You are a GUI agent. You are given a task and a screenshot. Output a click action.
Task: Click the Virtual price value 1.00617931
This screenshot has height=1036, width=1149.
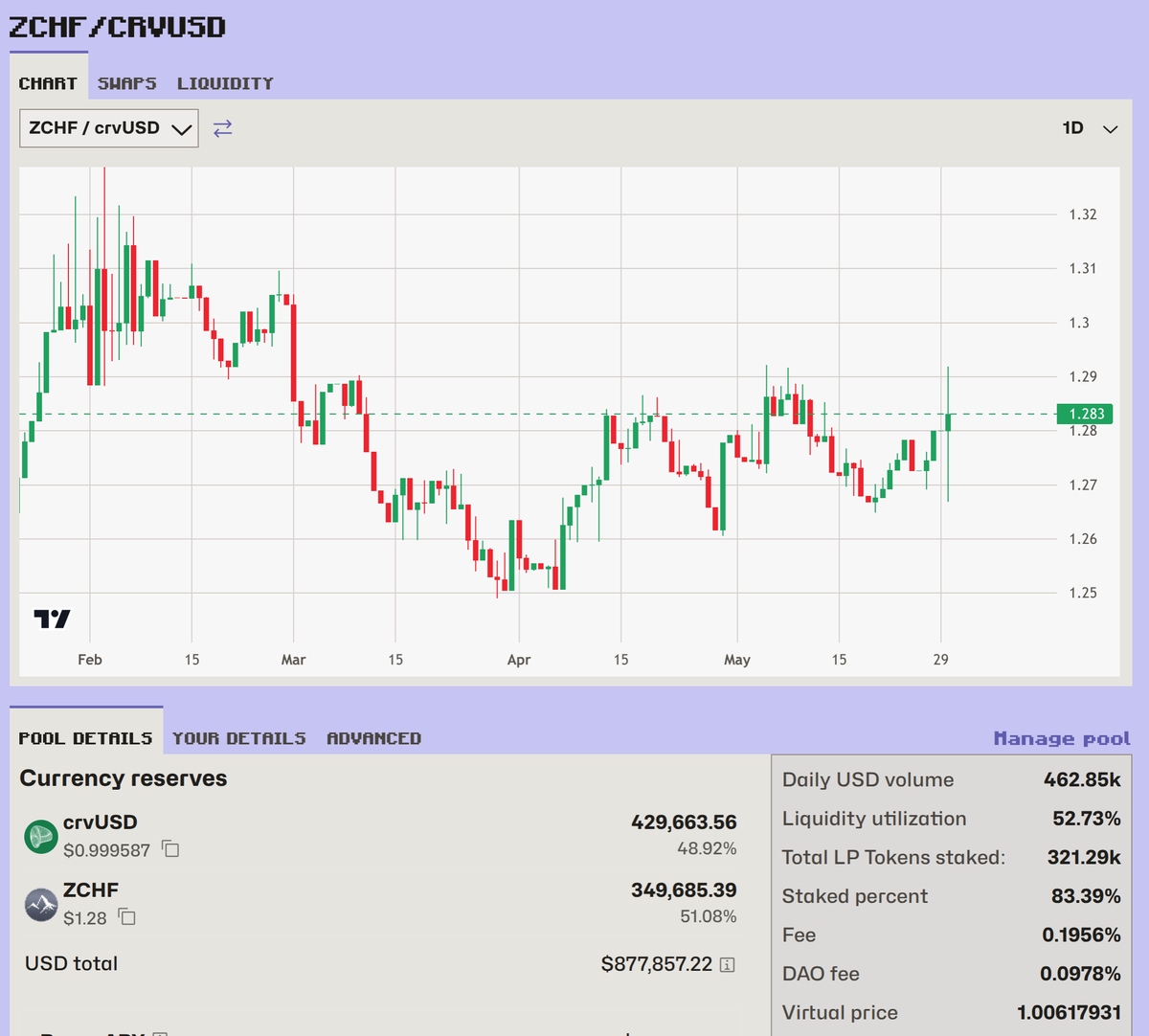coord(1070,1012)
